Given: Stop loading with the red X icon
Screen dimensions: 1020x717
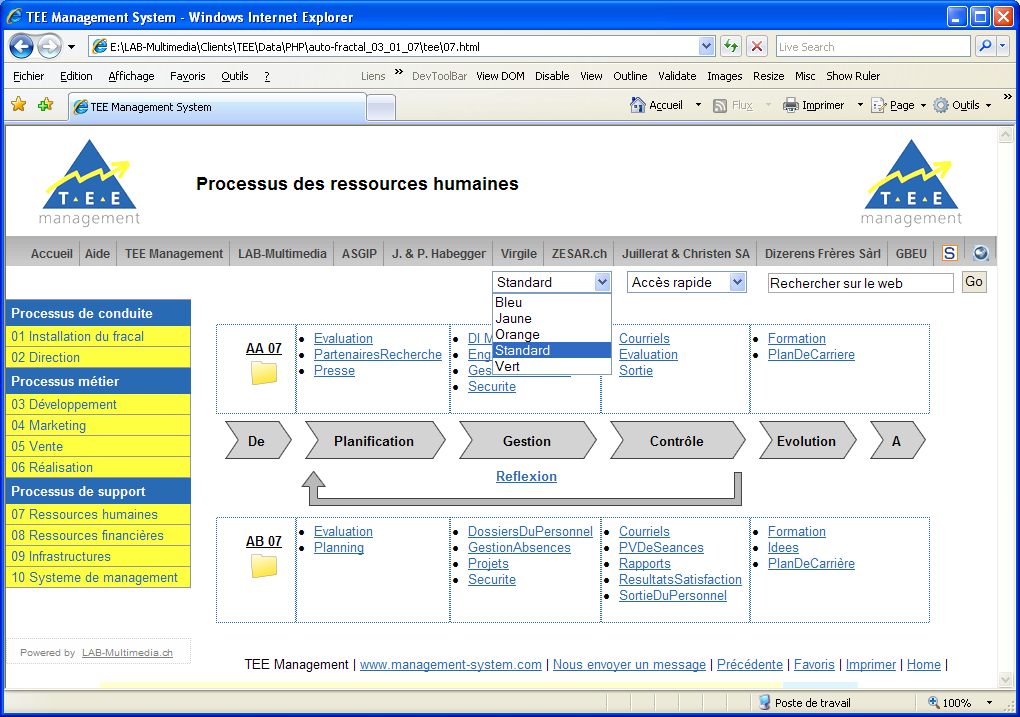Looking at the screenshot, I should tap(757, 46).
